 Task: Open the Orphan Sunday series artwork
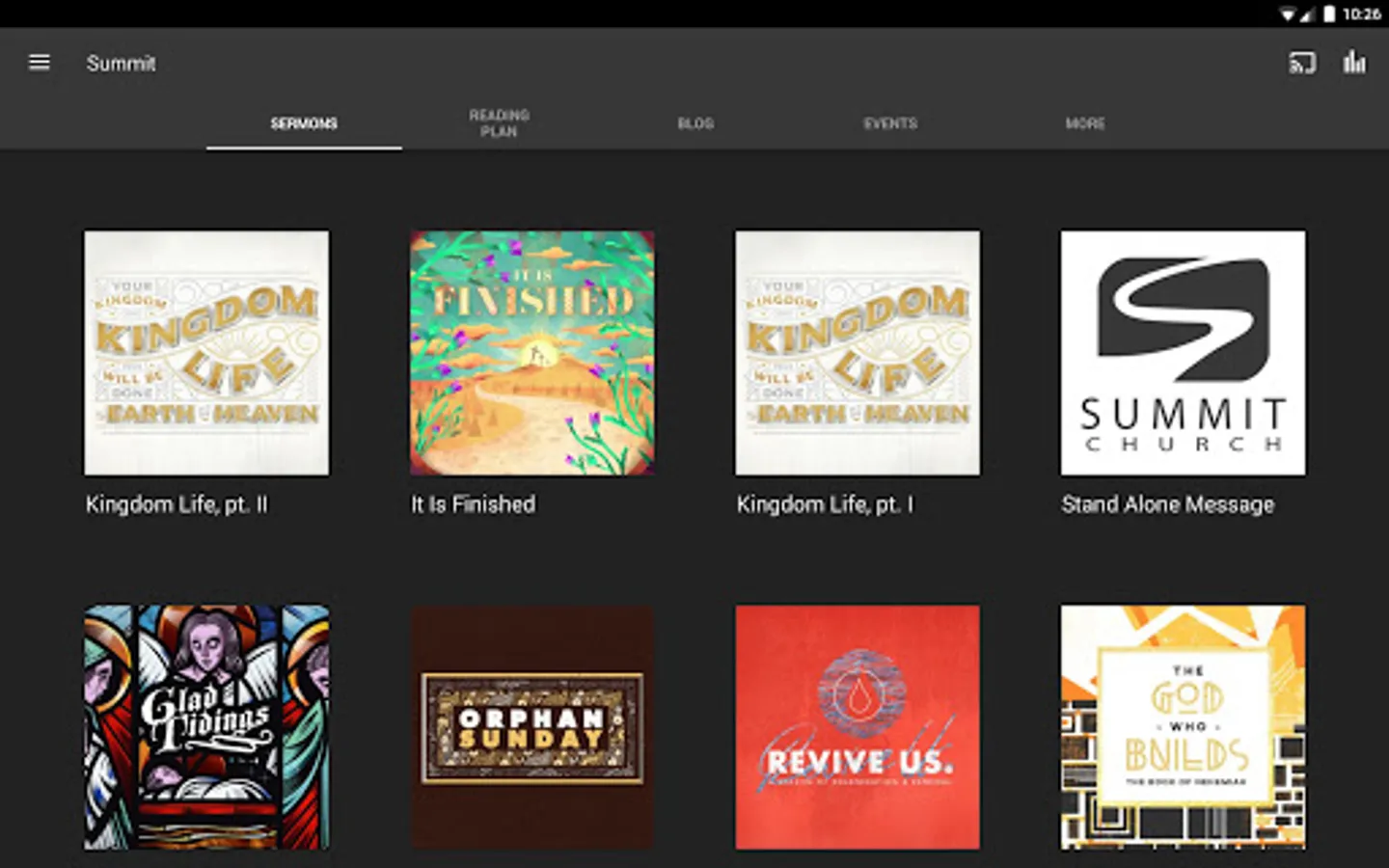[532, 727]
